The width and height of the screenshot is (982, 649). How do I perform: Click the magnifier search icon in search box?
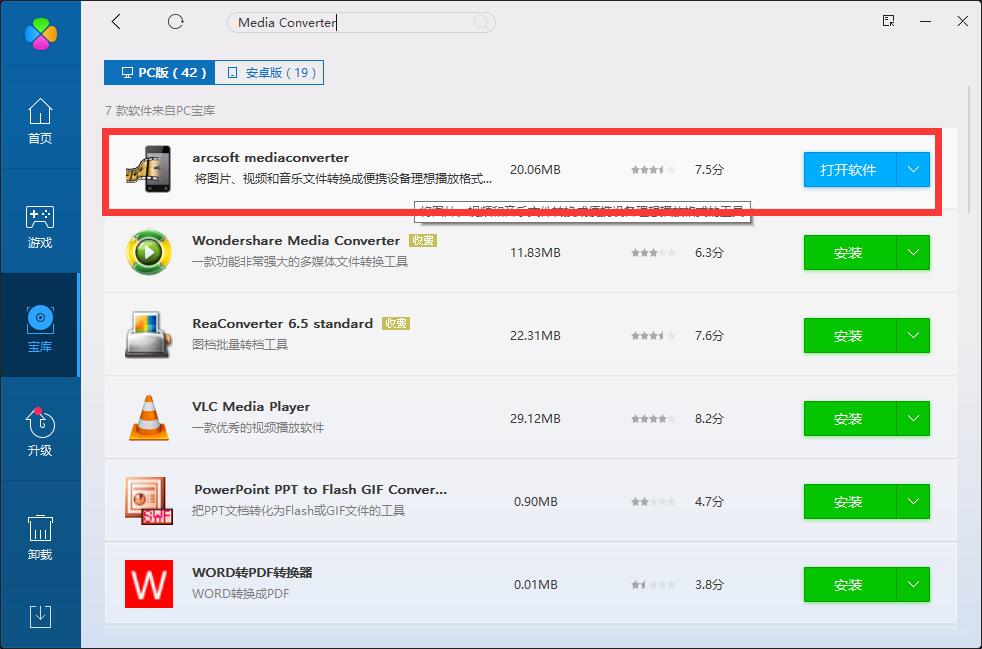coord(480,23)
